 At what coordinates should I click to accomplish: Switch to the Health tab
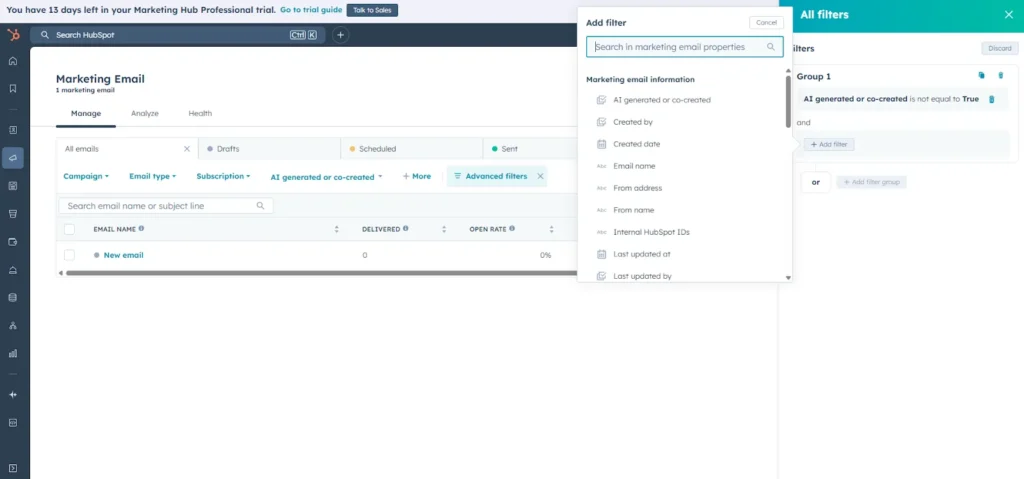pos(200,114)
